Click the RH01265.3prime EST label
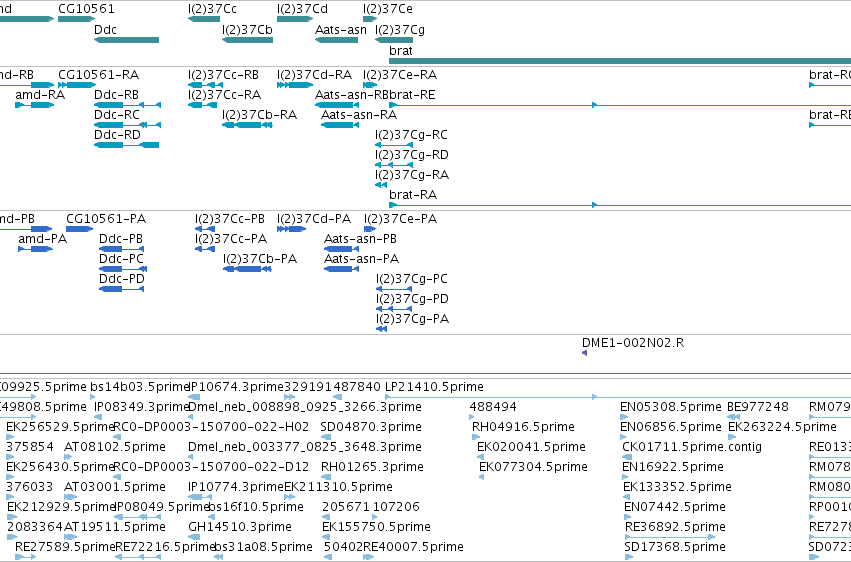The height and width of the screenshot is (562, 851). pos(372,467)
